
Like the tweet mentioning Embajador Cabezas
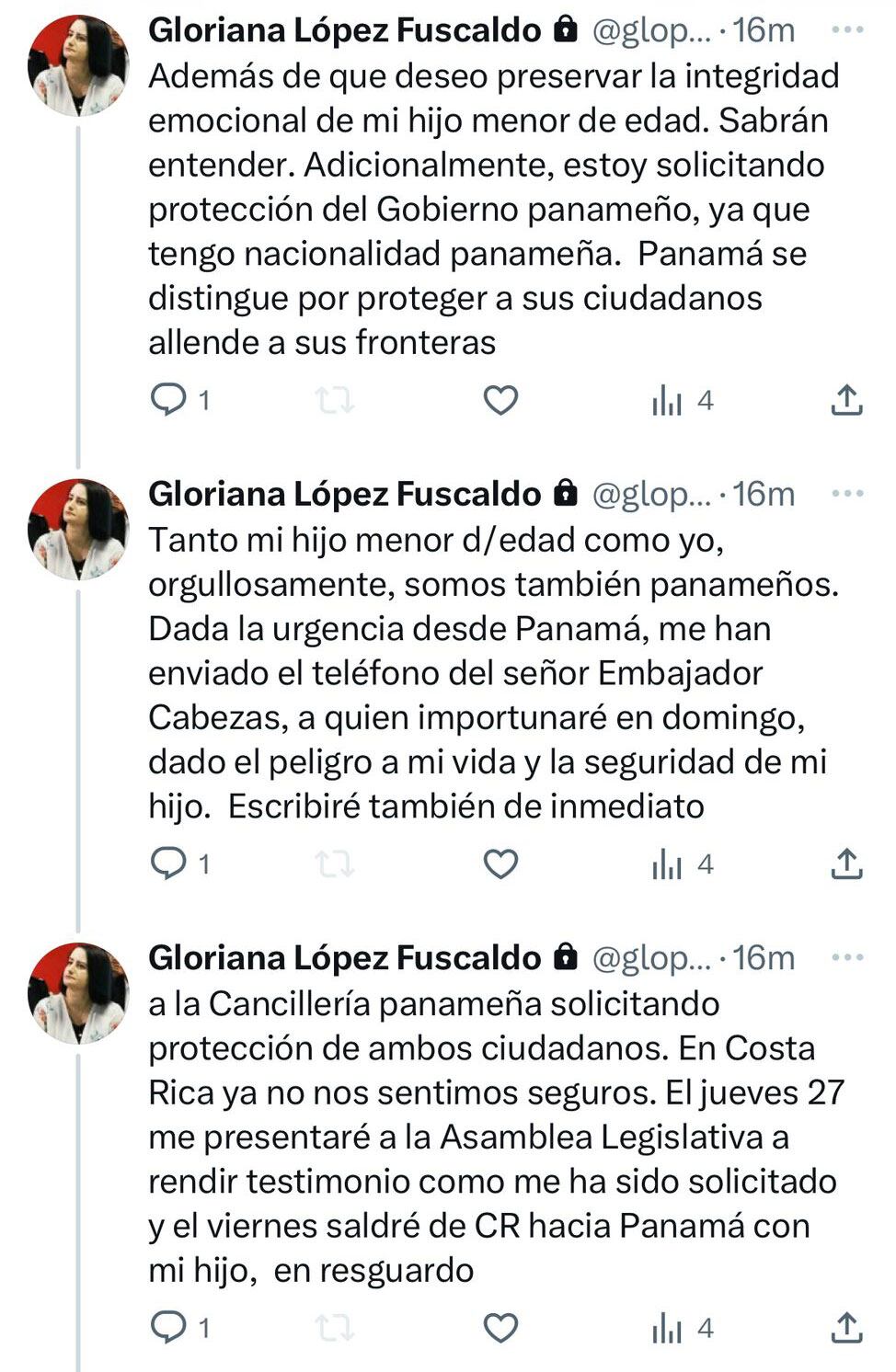500,864
